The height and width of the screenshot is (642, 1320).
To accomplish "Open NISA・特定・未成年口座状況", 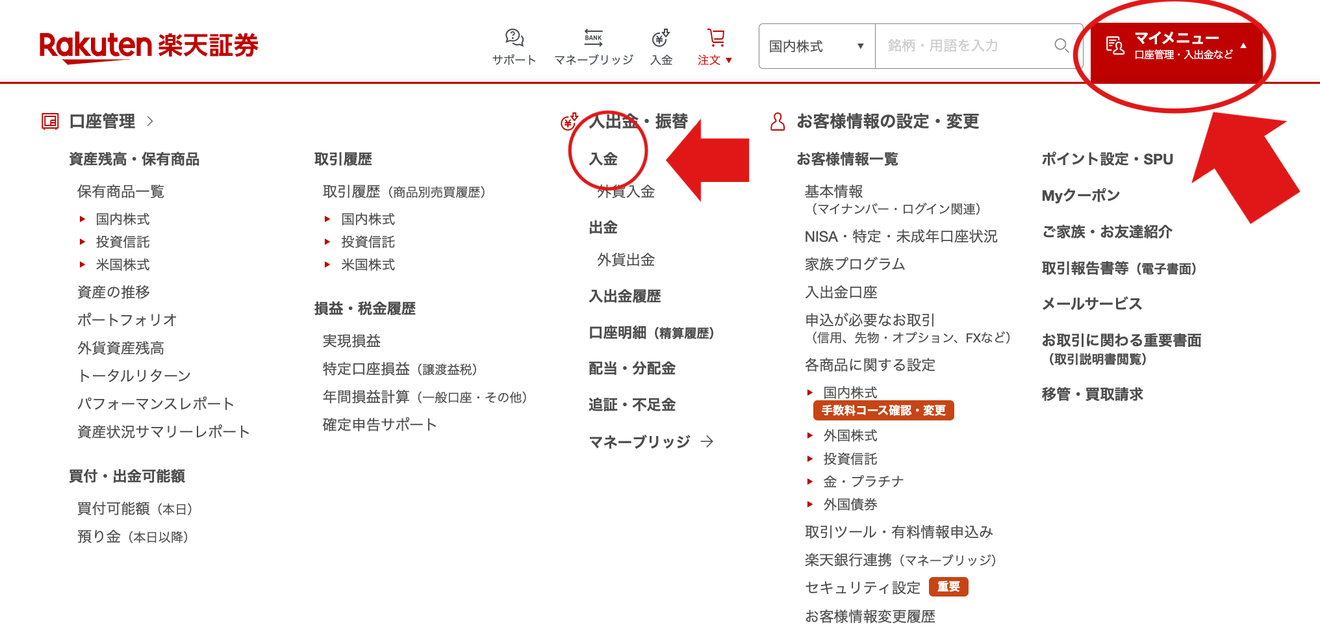I will pyautogui.click(x=901, y=236).
